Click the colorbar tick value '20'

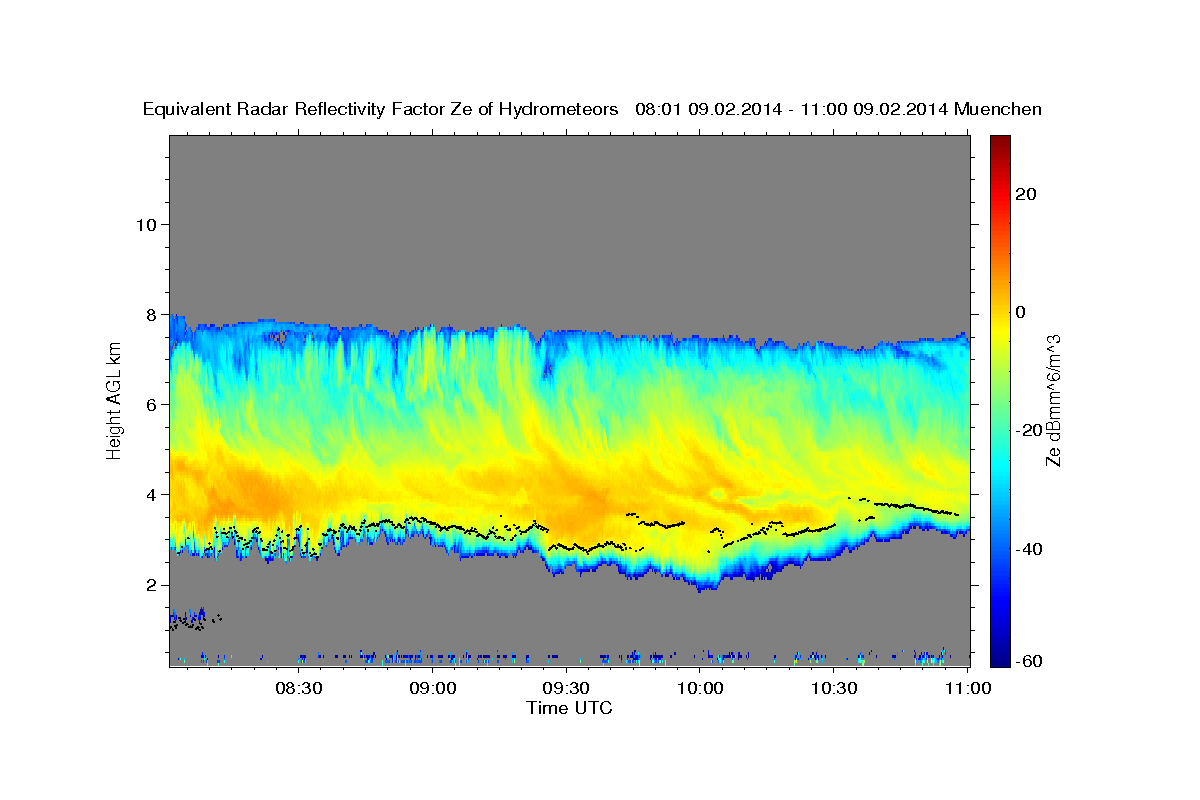click(1026, 194)
